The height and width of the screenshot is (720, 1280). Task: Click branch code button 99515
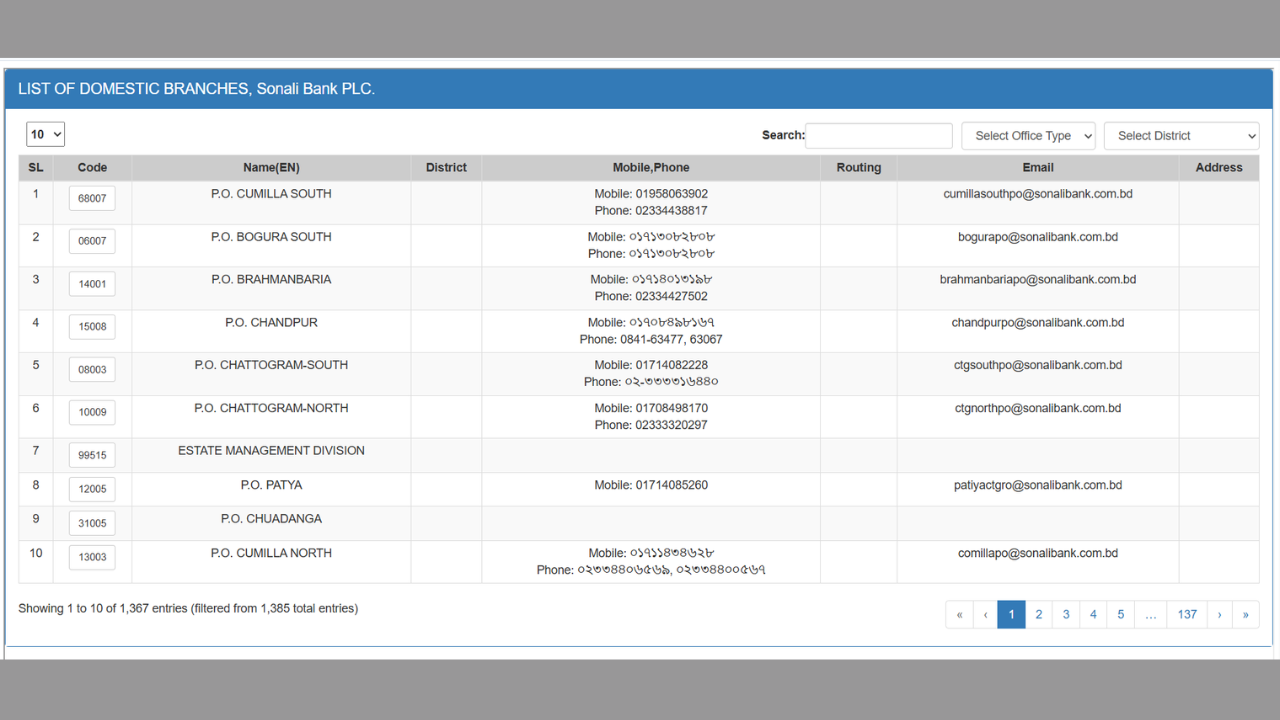pyautogui.click(x=92, y=455)
